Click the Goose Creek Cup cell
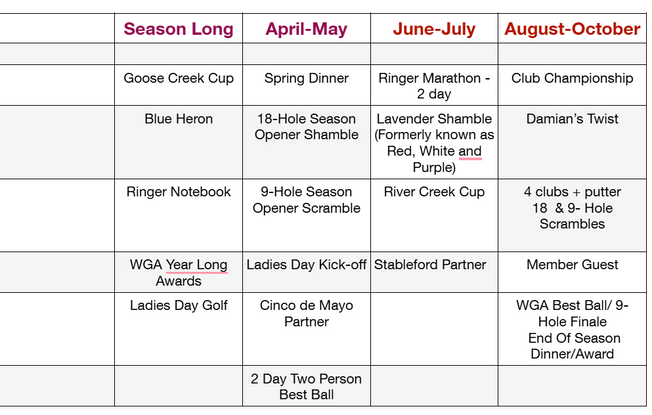The width and height of the screenshot is (652, 415). (x=178, y=78)
